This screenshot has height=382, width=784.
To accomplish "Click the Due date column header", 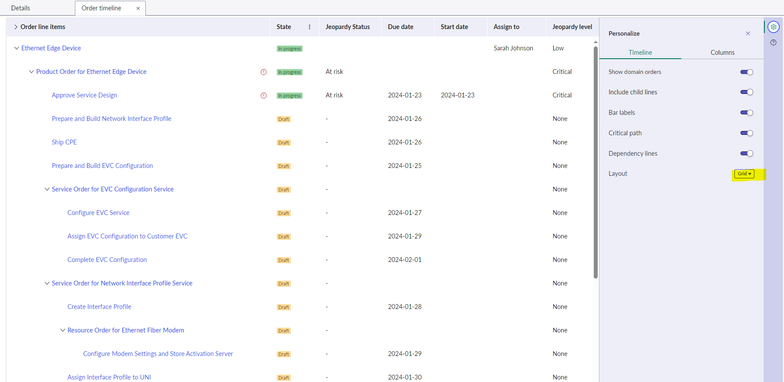I will (x=400, y=27).
